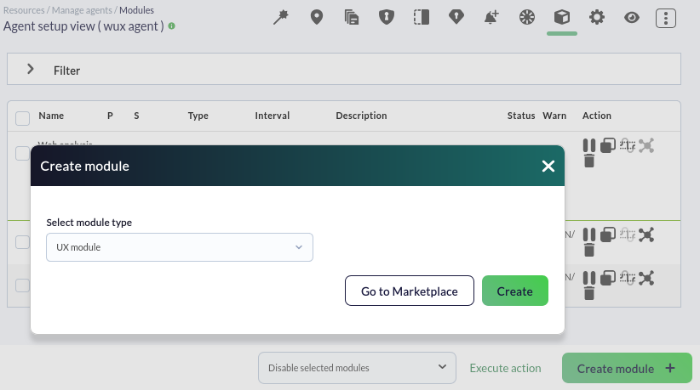700x390 pixels.
Task: Click duplicate icon in the middle module row
Action: (x=608, y=235)
